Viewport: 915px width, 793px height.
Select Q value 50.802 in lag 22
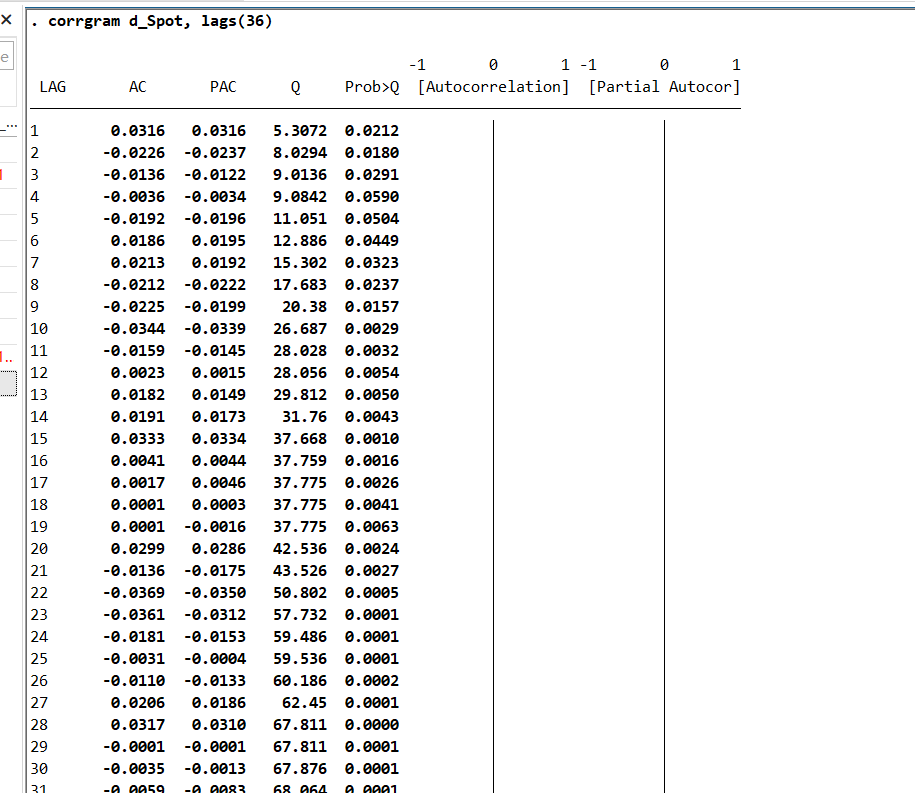(300, 593)
